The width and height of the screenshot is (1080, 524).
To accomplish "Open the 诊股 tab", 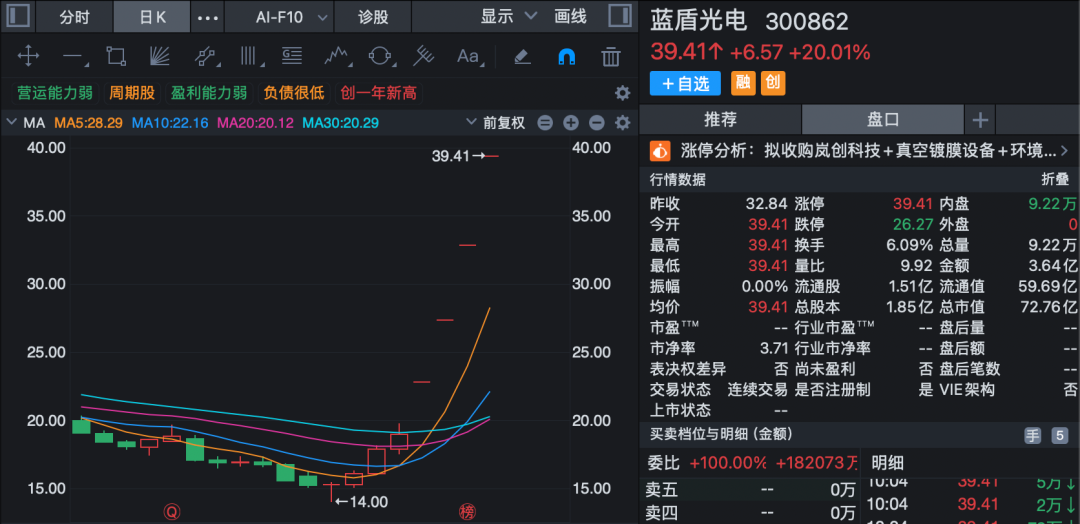I will point(373,17).
